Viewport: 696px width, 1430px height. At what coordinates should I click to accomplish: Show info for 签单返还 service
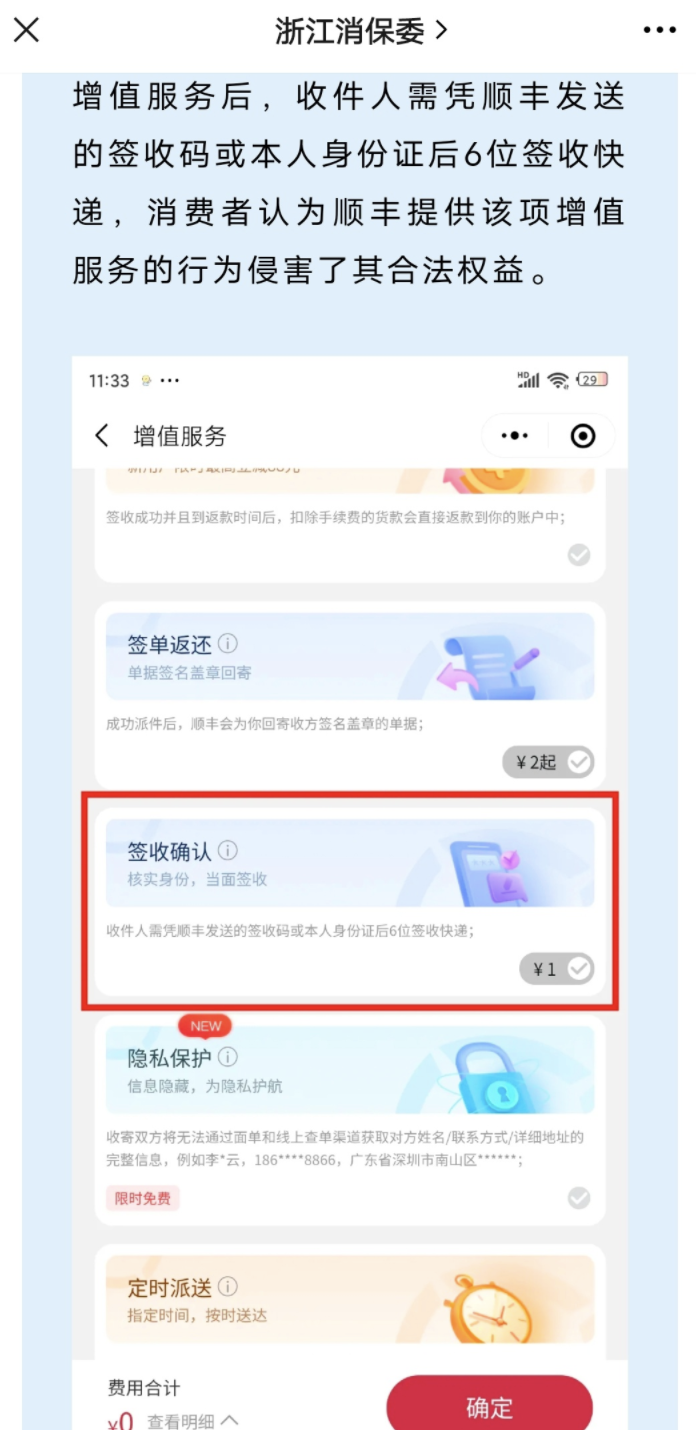228,643
